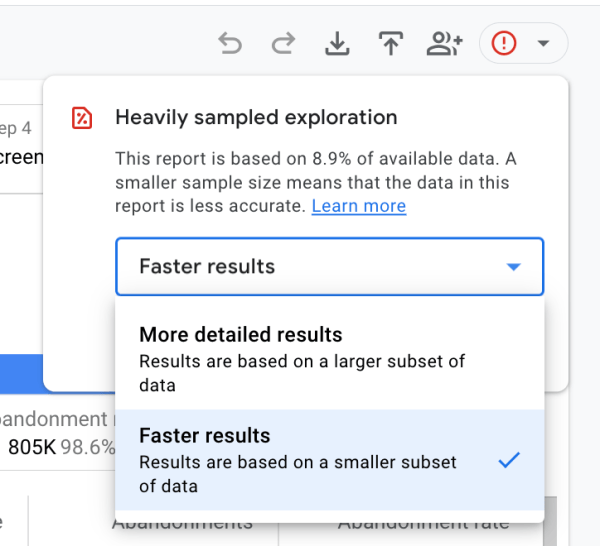Click the red percent sampling icon in popup

[82, 118]
